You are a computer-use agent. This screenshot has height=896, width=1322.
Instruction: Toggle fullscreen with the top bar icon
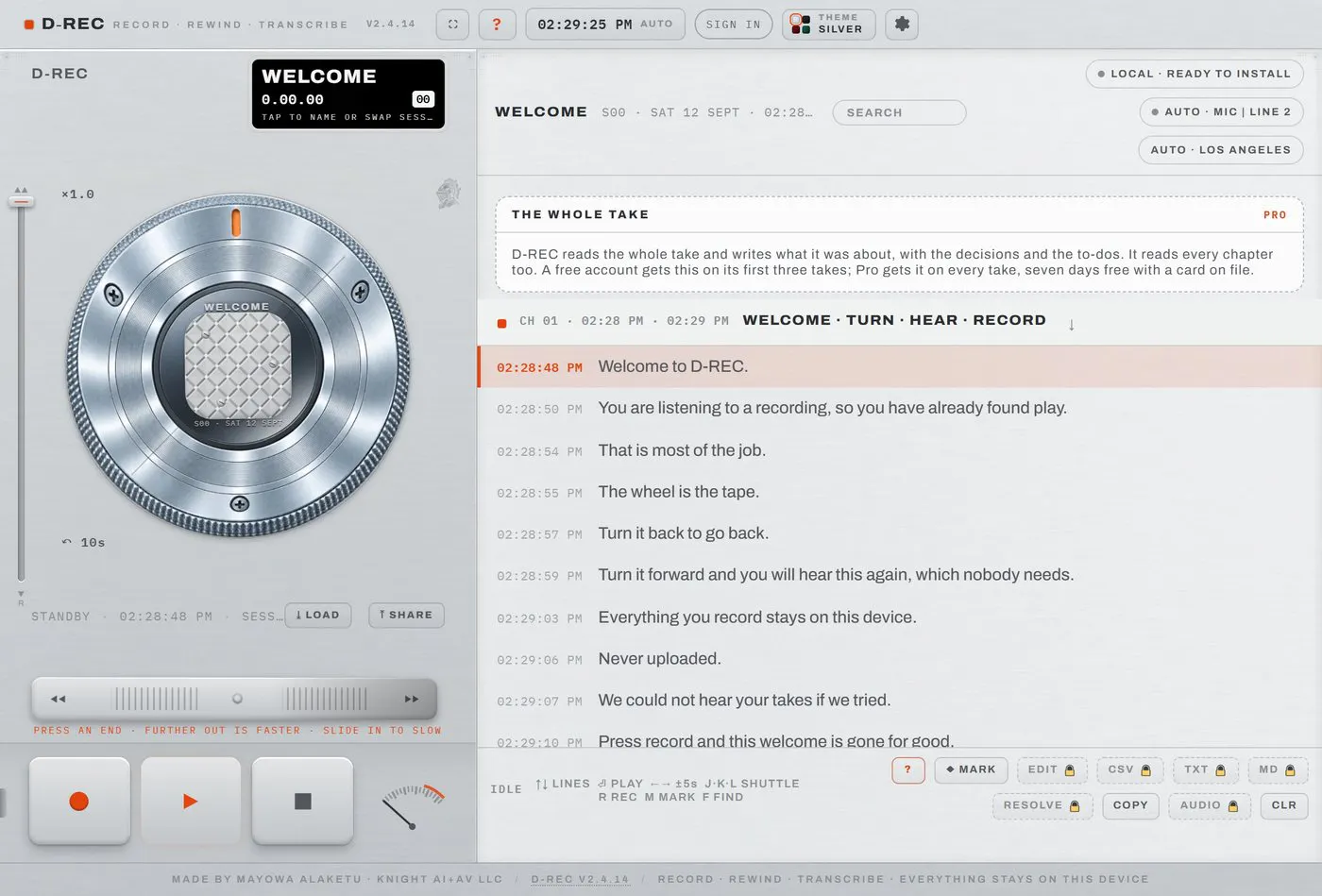pos(452,25)
